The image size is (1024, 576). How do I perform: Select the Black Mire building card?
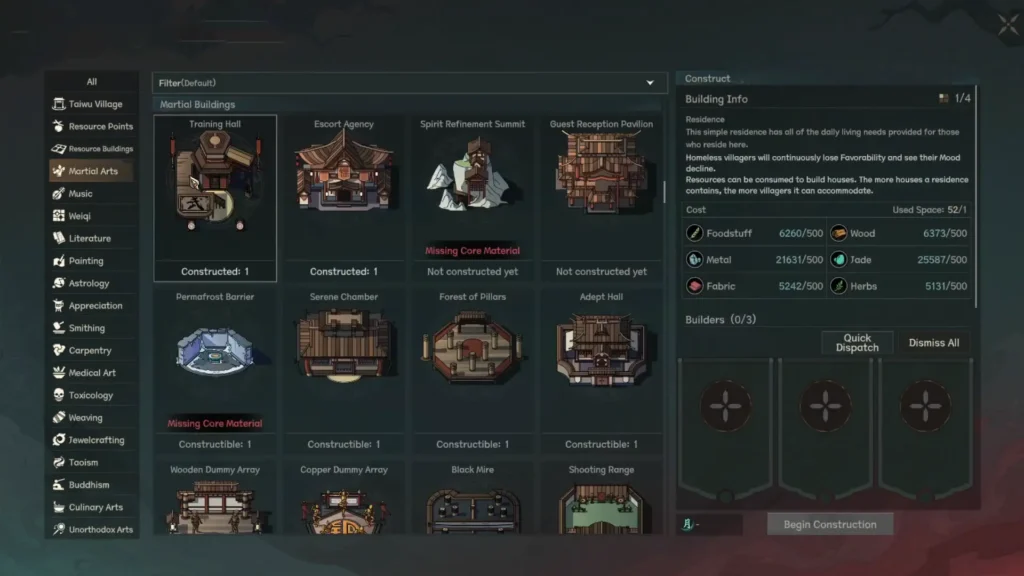click(x=472, y=498)
